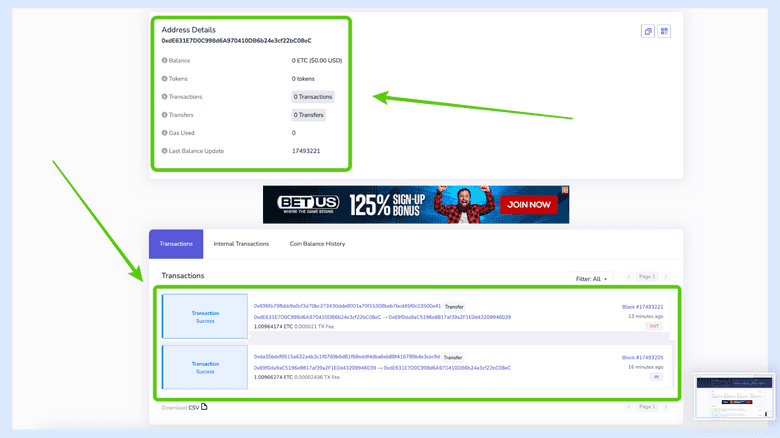Screen dimensions: 780x438
Task: Go to previous page using top pagination arrow
Action: pos(629,276)
